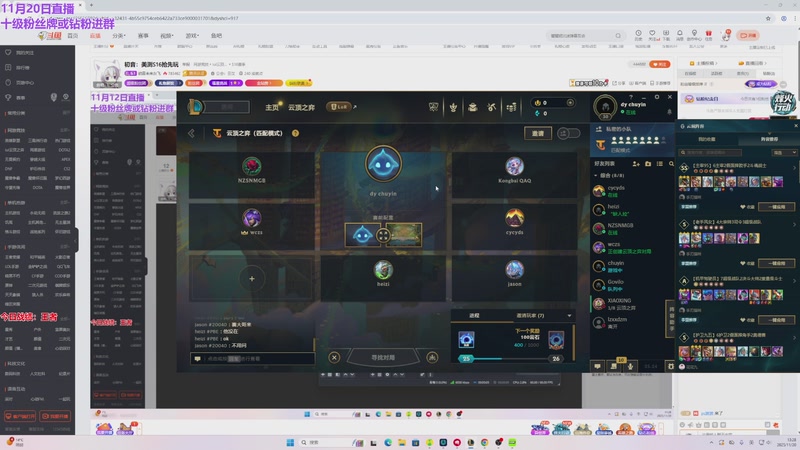Open the voice microphone icon in friends panel
800x450 pixels.
631,366
